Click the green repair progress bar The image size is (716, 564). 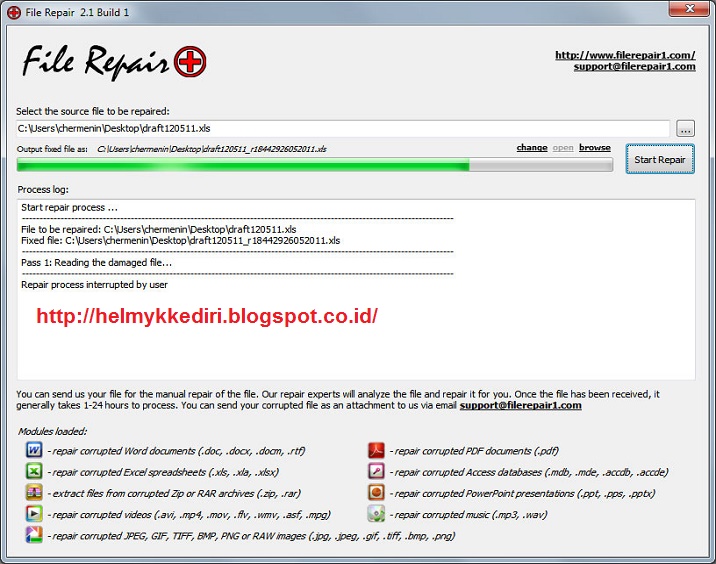(x=315, y=164)
